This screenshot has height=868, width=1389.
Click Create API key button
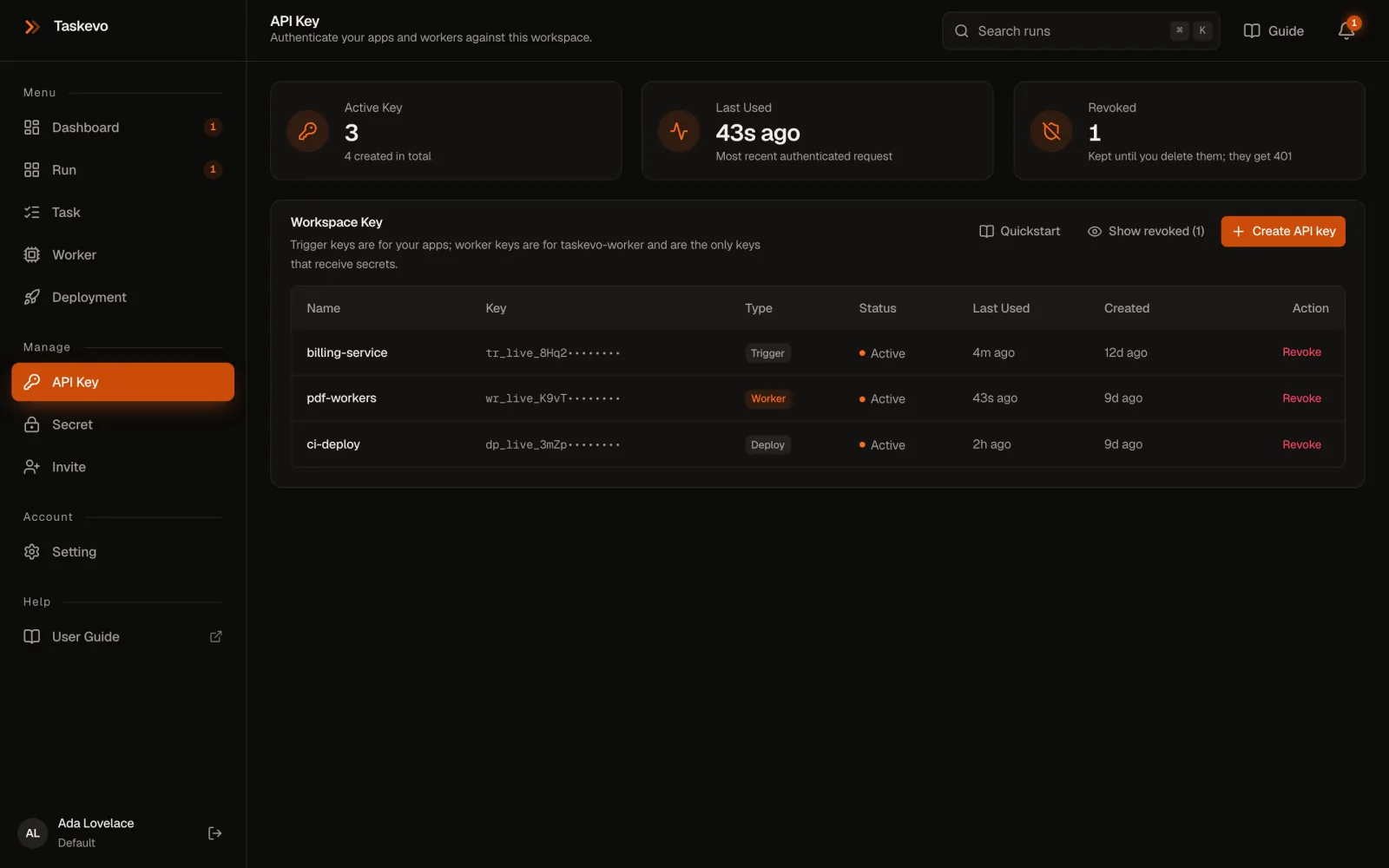pyautogui.click(x=1283, y=231)
